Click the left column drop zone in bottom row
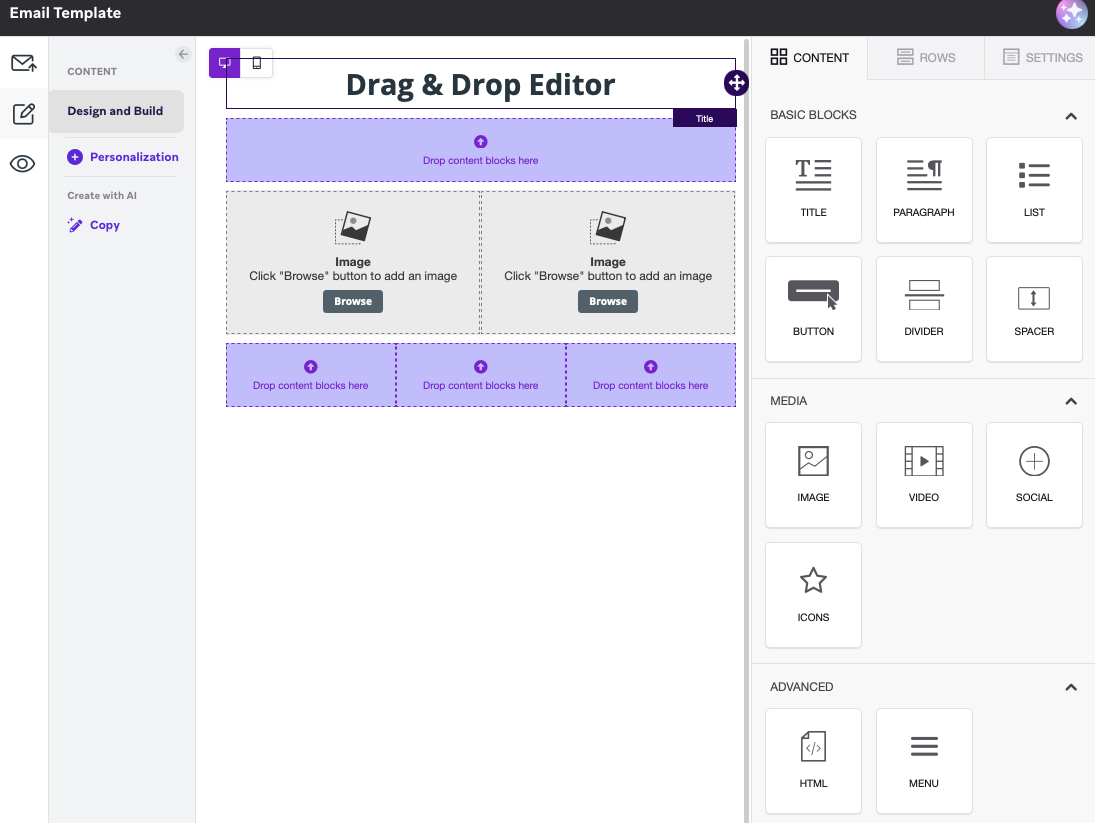Viewport: 1095px width, 823px height. (311, 375)
